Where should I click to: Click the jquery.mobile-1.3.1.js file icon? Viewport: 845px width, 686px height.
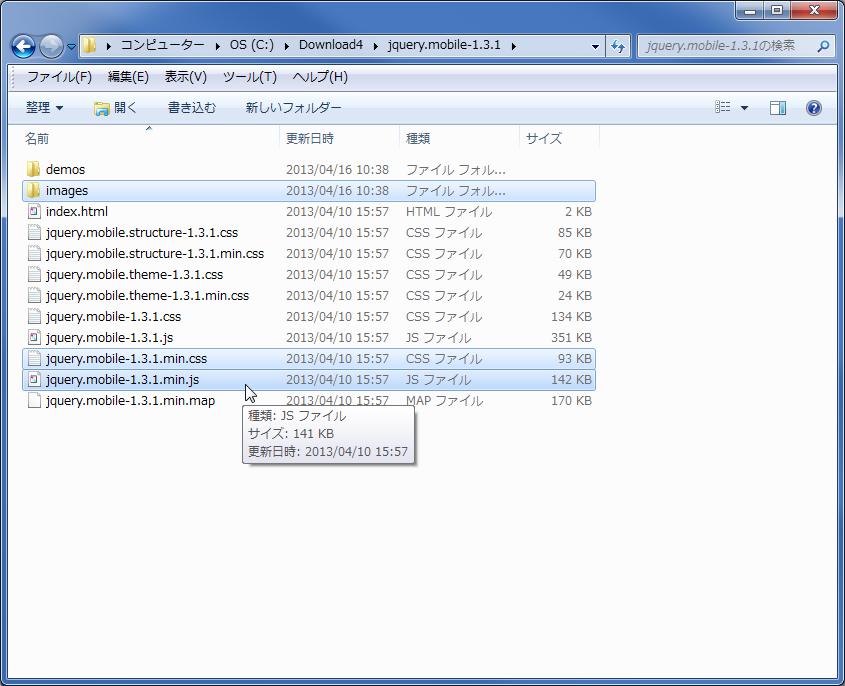click(34, 337)
